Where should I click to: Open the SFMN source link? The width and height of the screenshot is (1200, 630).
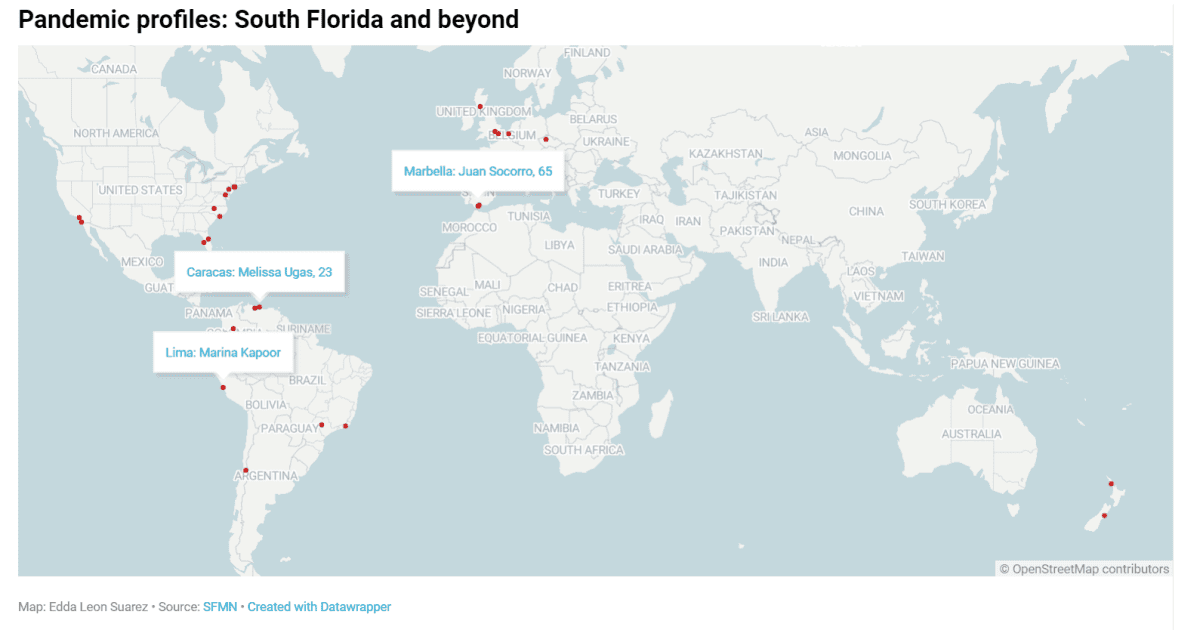tap(220, 606)
